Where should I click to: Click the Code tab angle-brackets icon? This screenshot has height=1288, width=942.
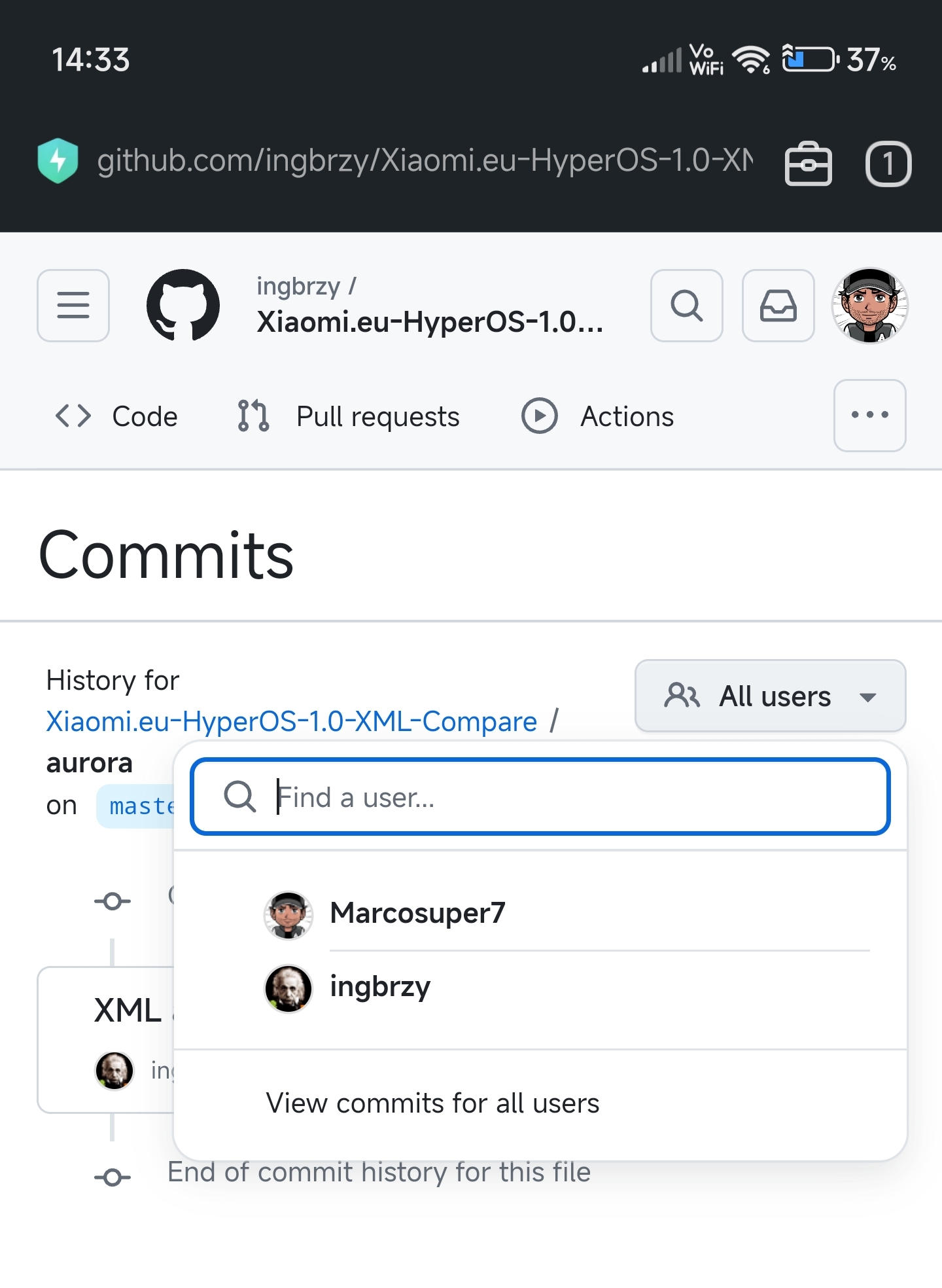tap(73, 416)
